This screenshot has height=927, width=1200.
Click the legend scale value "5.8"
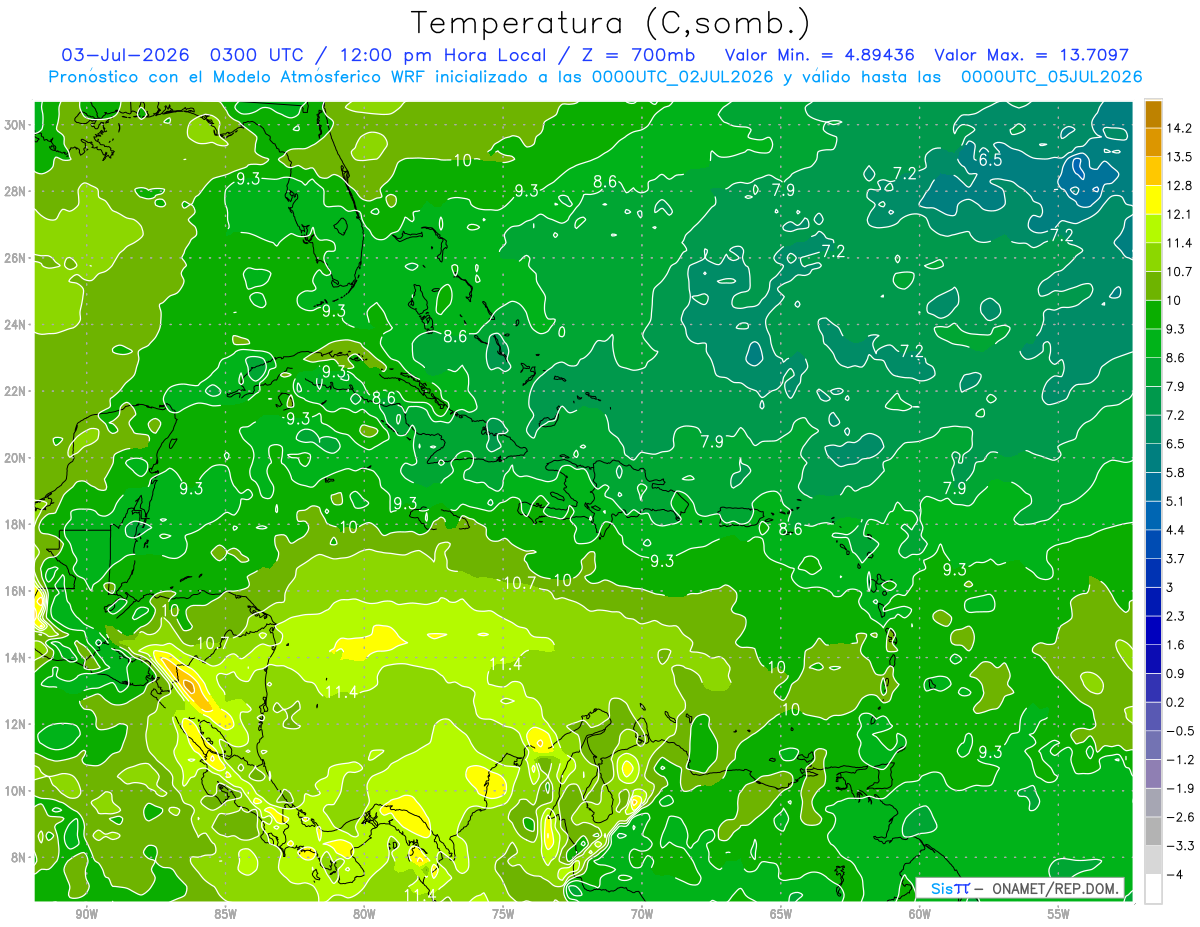click(x=1176, y=472)
